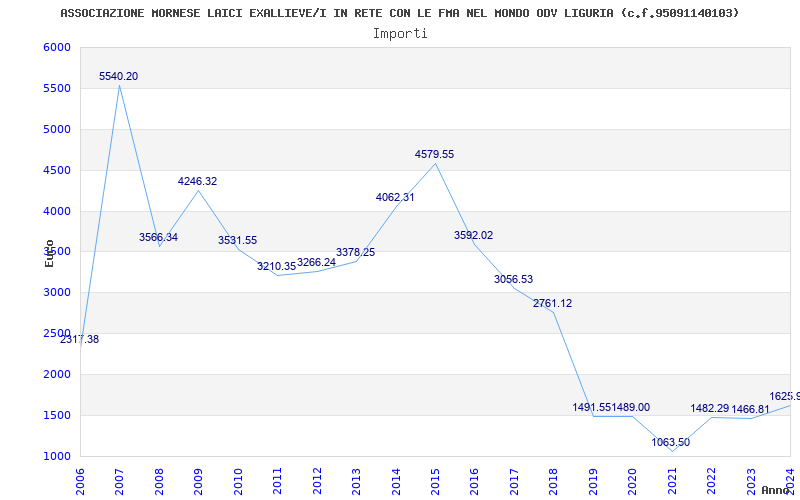Click the 3378.25 data label
800x500 pixels.
click(356, 252)
